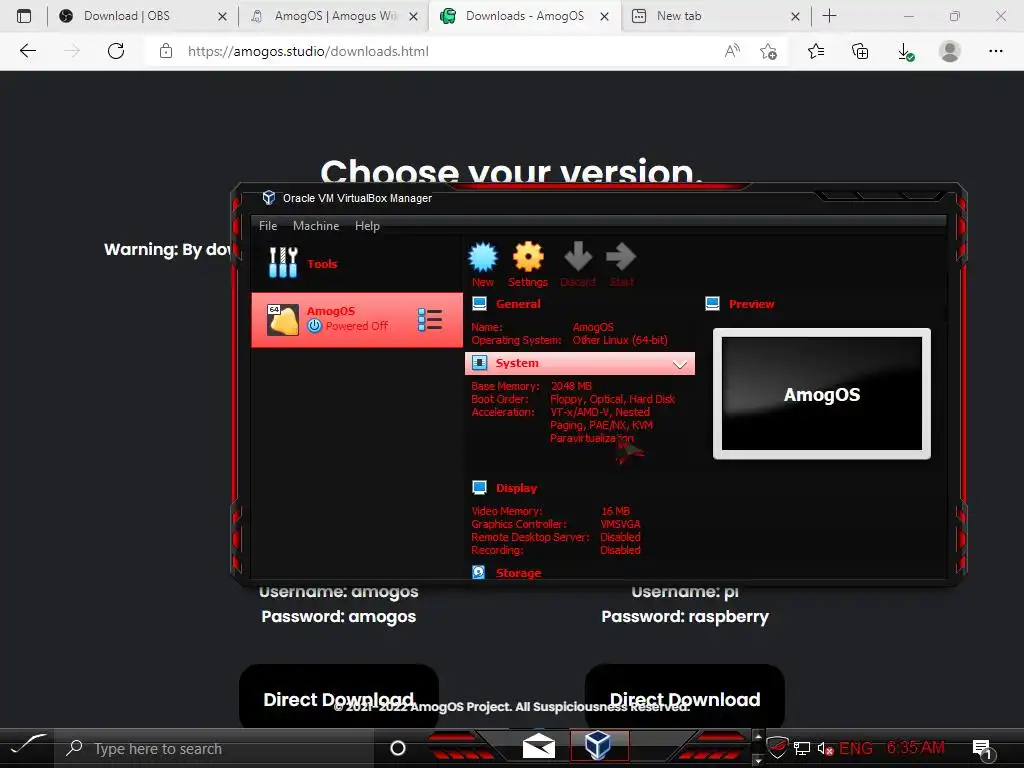This screenshot has width=1024, height=768.
Task: Open clock showing 6:35 AM
Action: coord(916,747)
